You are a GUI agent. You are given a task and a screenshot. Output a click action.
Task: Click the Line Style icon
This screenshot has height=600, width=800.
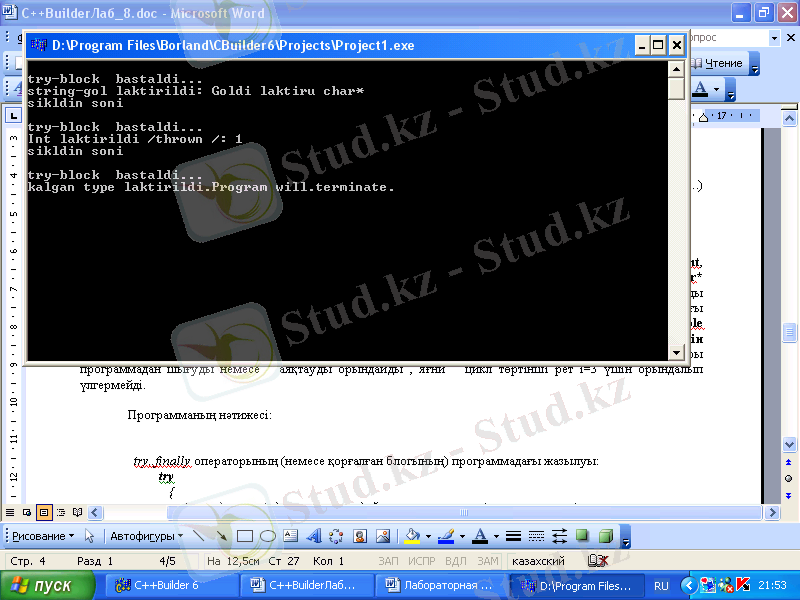[x=513, y=536]
